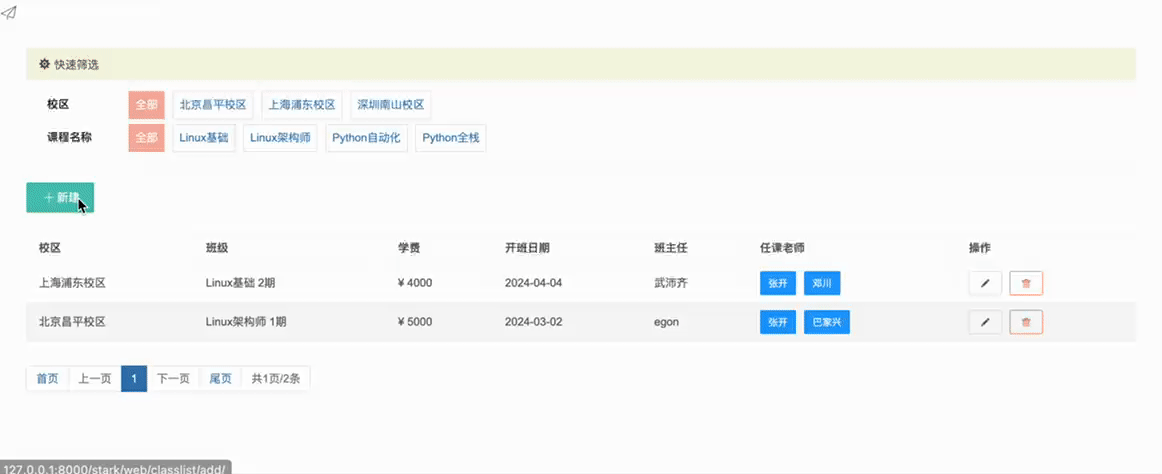Click pencil icon for Linux架构师 1期 row

coord(985,322)
